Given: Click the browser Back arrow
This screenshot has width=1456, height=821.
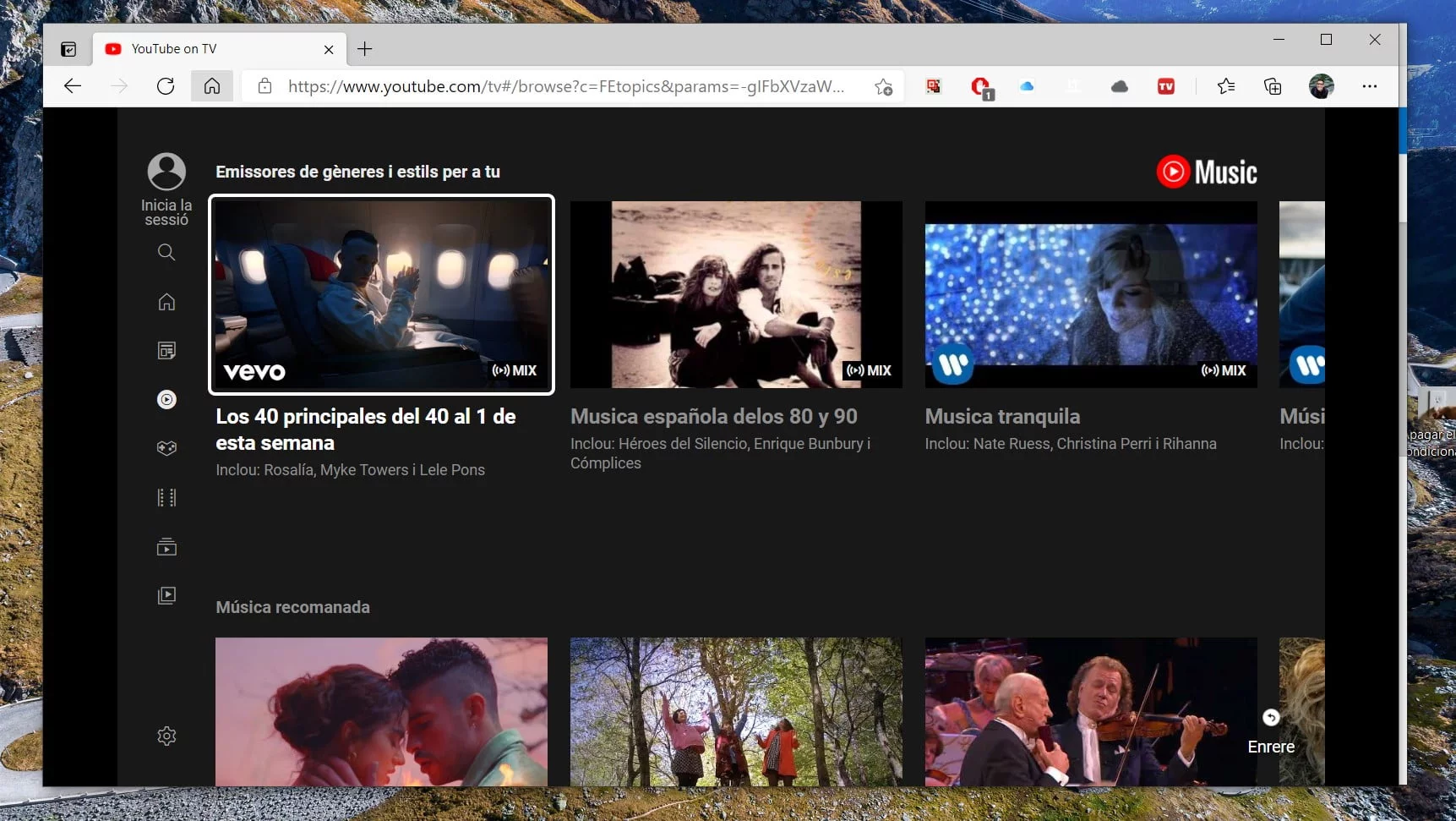Looking at the screenshot, I should point(73,86).
